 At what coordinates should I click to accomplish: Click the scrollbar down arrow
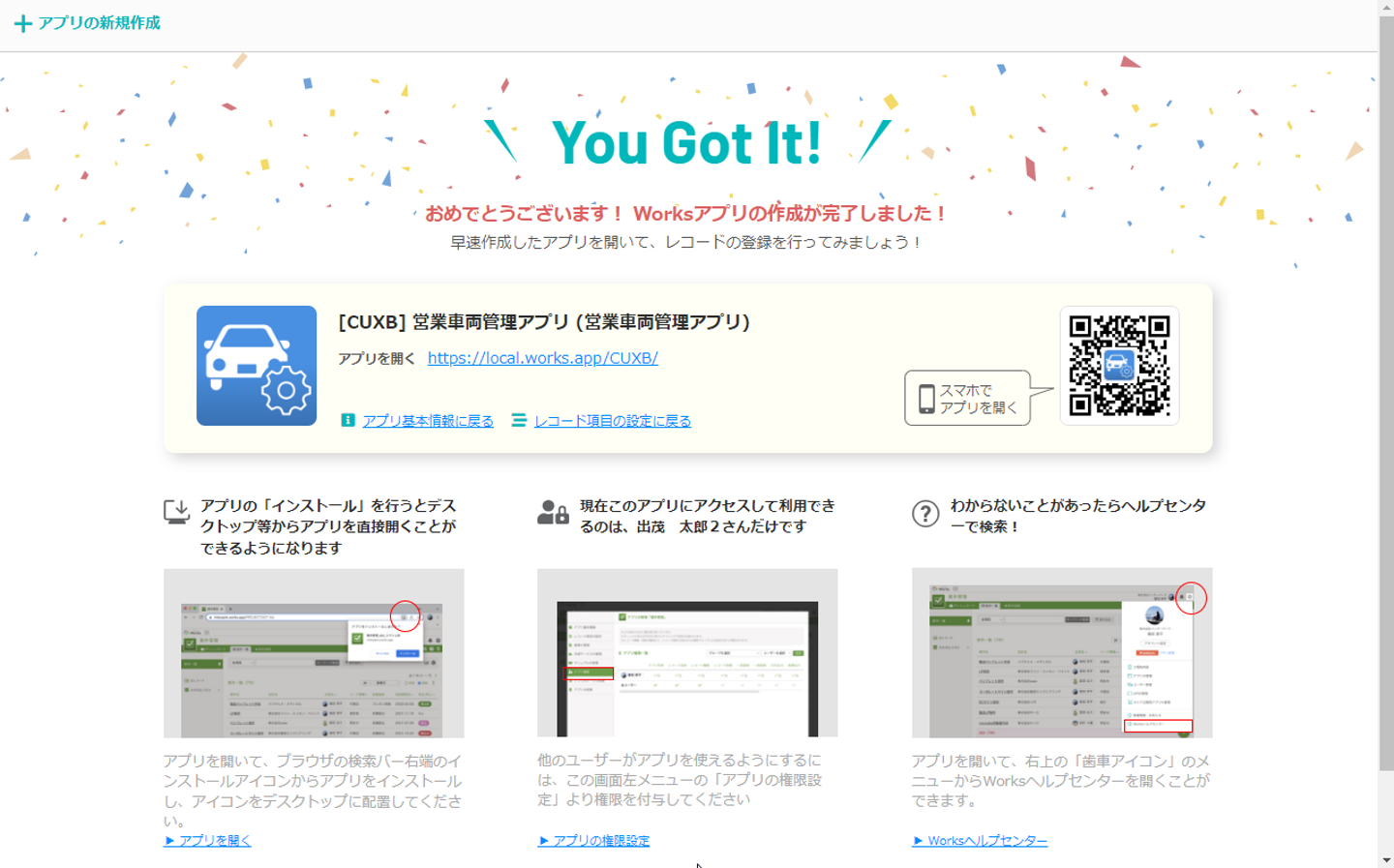click(x=1386, y=860)
